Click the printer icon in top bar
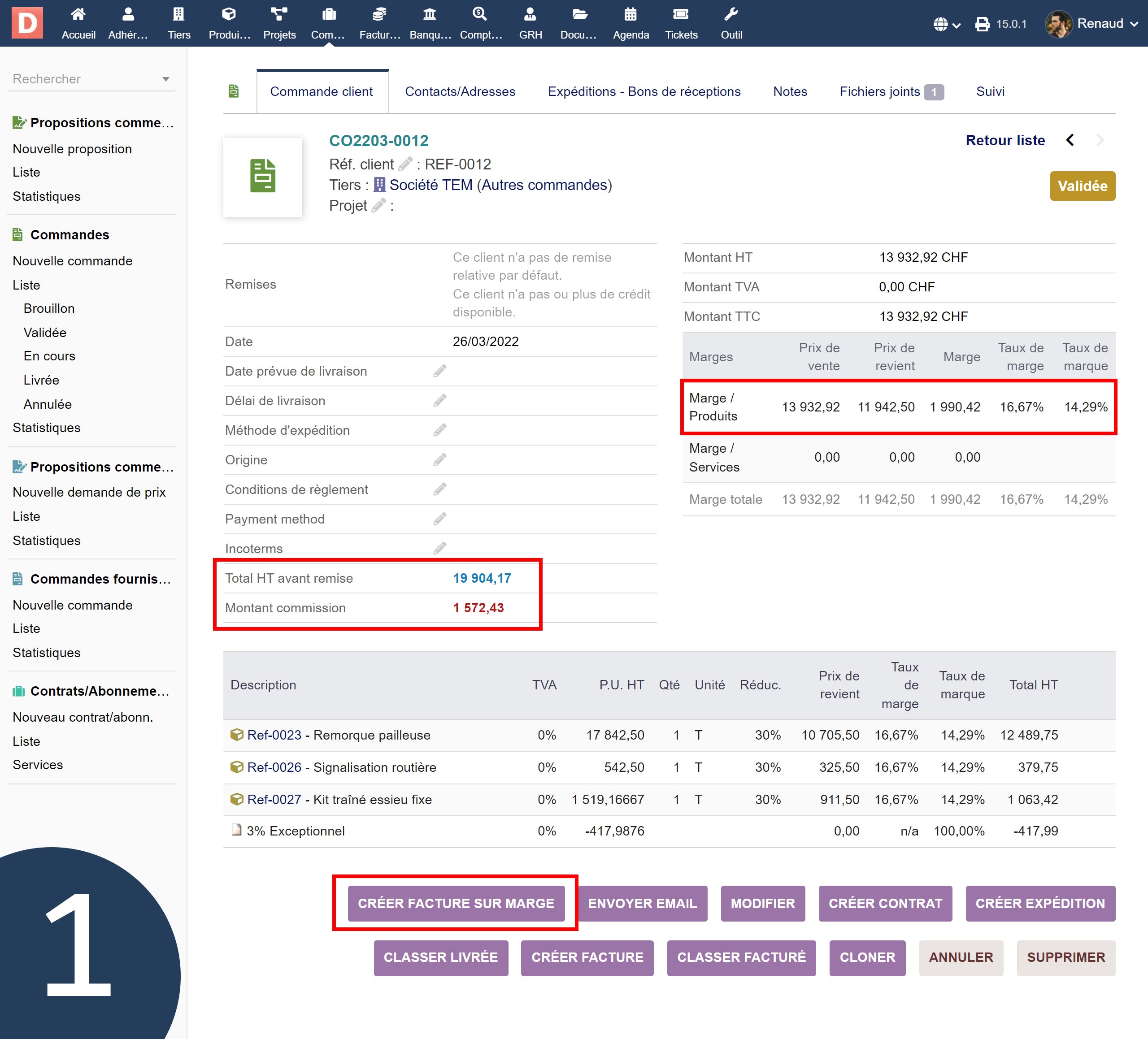Image resolution: width=1148 pixels, height=1039 pixels. click(x=982, y=24)
